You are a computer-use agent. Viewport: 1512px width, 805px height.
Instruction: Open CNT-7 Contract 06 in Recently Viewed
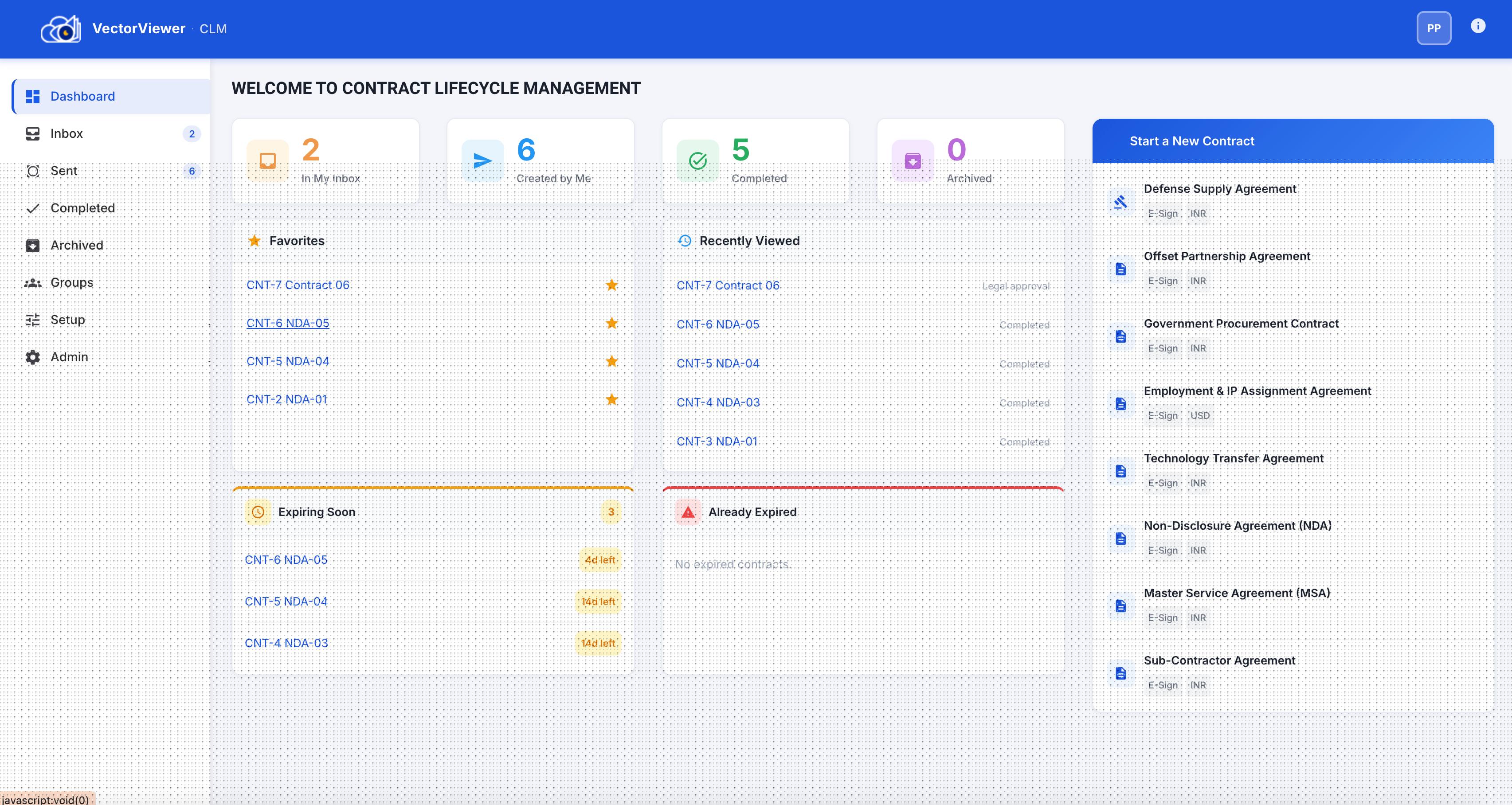728,286
